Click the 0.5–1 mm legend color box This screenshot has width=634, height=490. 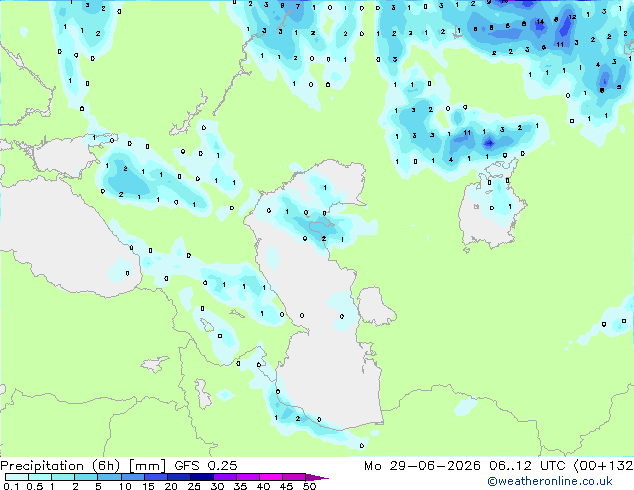coord(40,477)
